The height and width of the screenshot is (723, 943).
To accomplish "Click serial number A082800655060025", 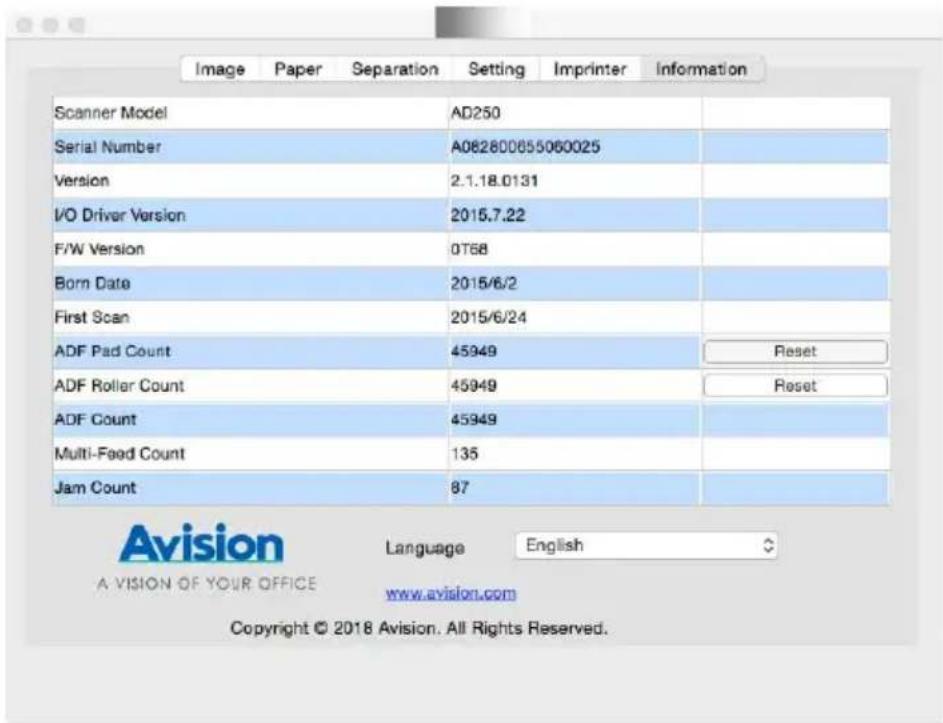I will click(x=525, y=147).
